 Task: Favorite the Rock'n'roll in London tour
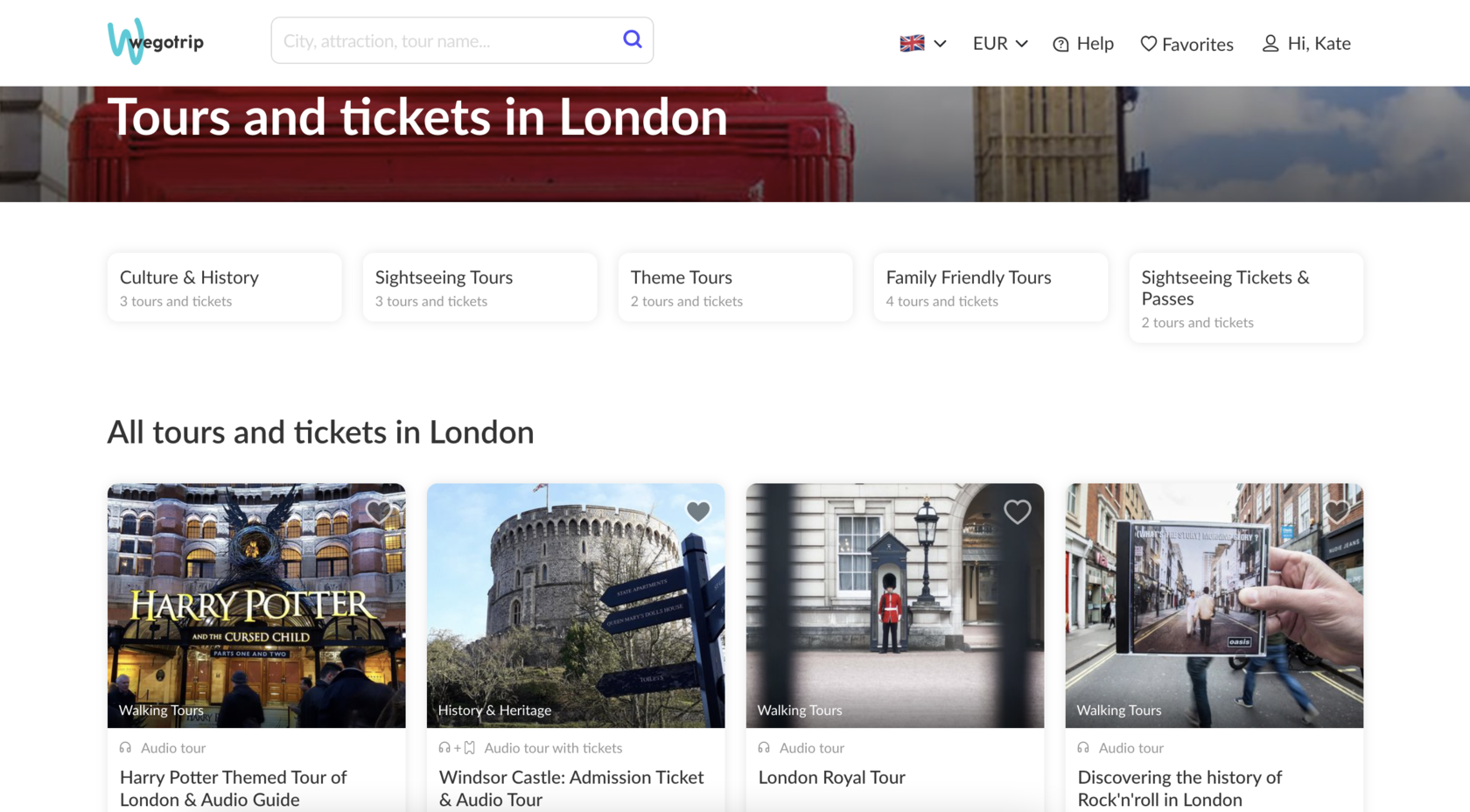1337,511
